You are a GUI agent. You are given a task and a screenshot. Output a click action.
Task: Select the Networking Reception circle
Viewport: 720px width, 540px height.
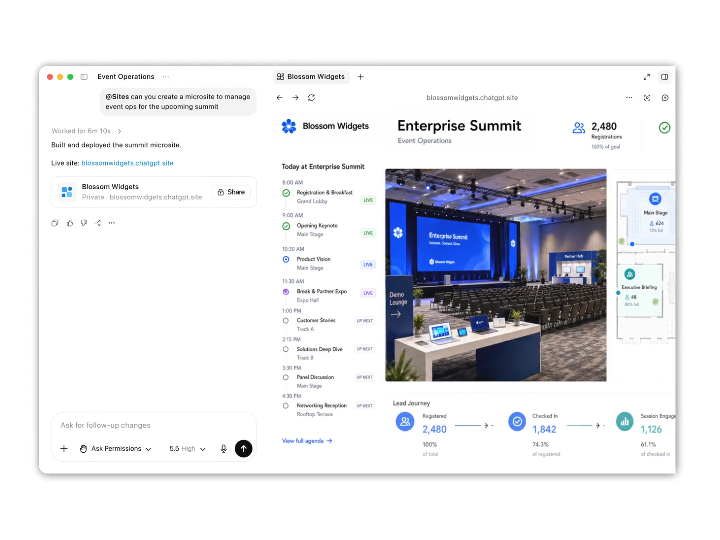(286, 406)
